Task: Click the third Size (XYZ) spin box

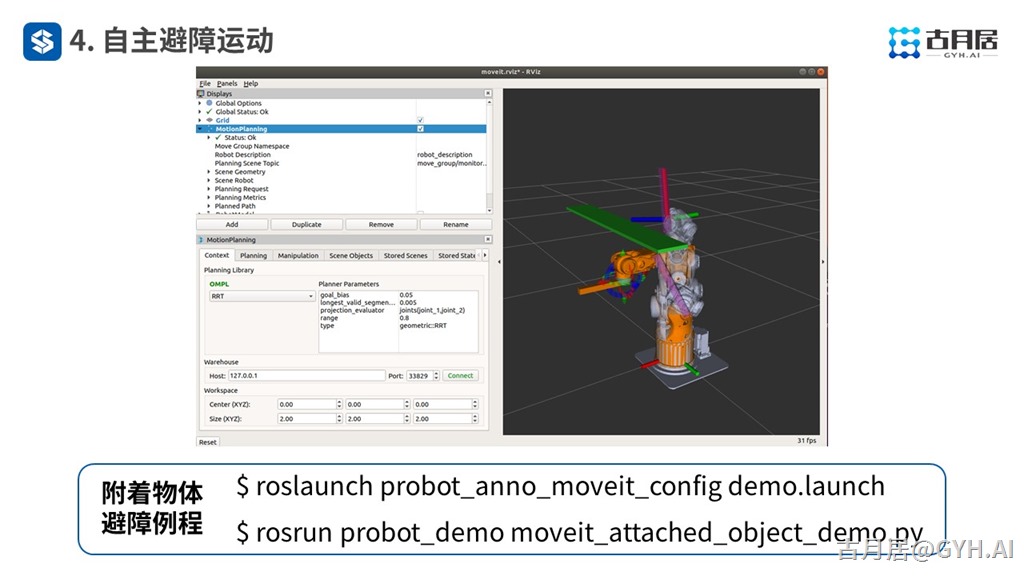Action: 445,419
